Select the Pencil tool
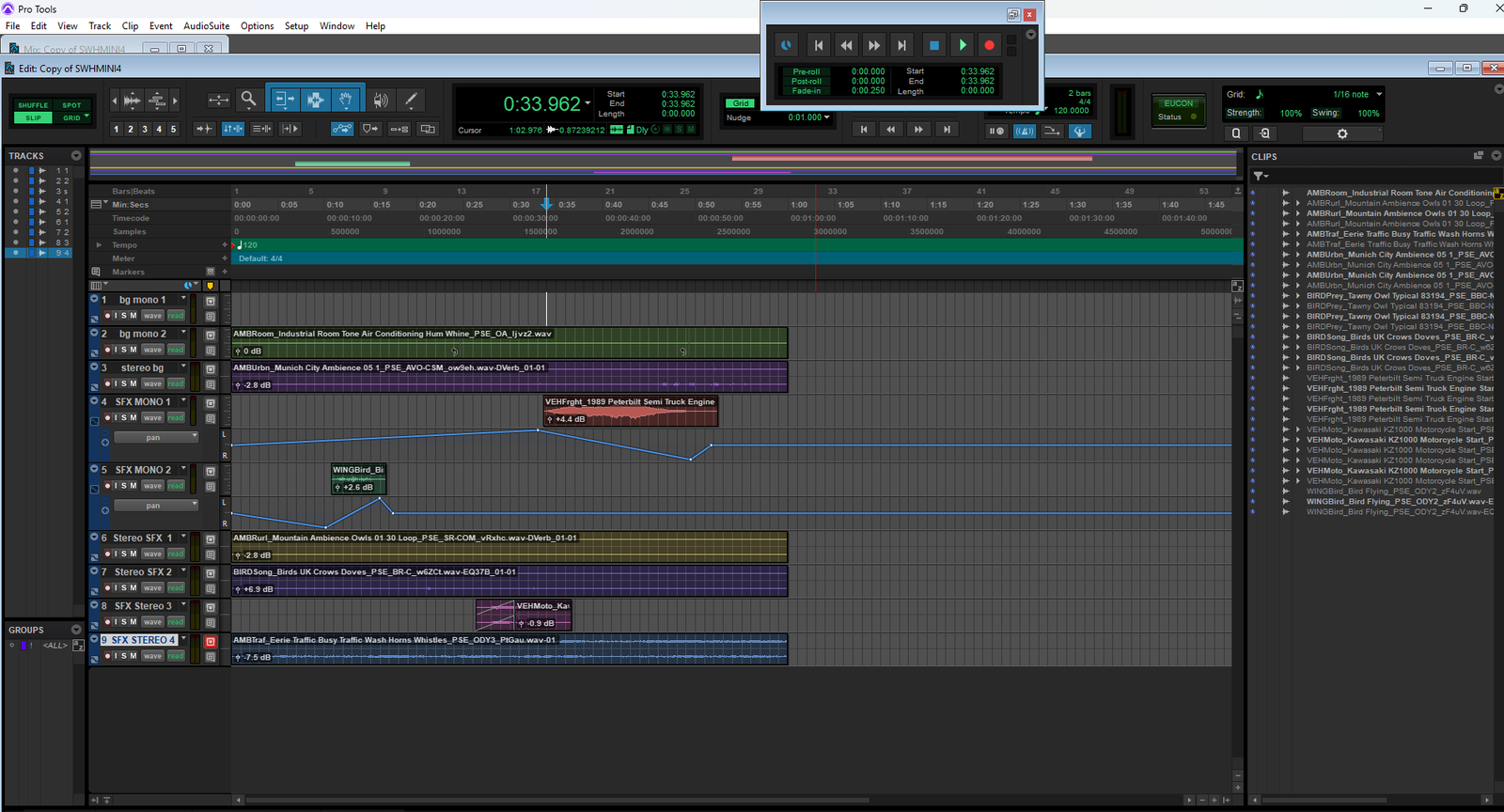Image resolution: width=1504 pixels, height=812 pixels. pos(411,99)
